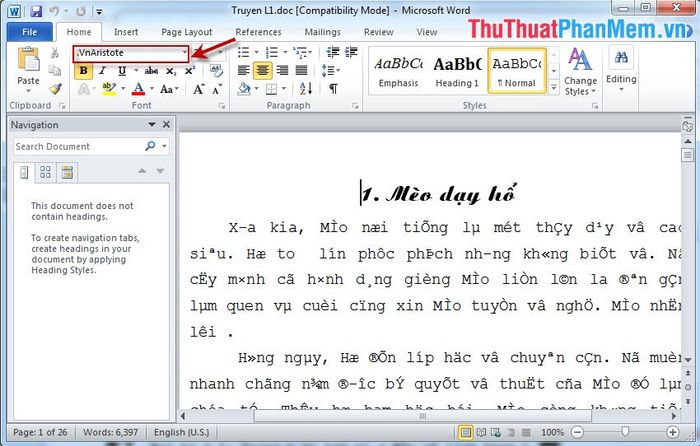Select Print Layout view icon
The height and width of the screenshot is (446, 700).
click(x=466, y=432)
